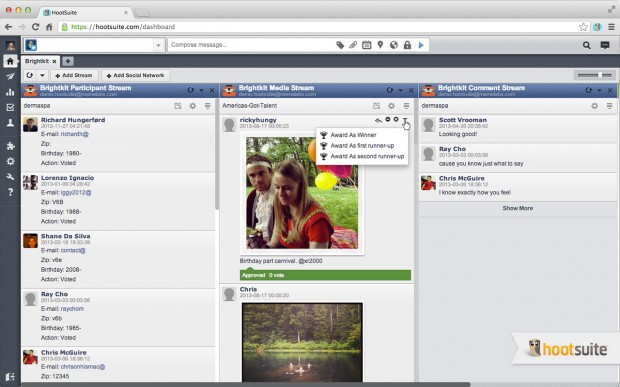Open settings gear of Comment Stream dermaspa

594,106
